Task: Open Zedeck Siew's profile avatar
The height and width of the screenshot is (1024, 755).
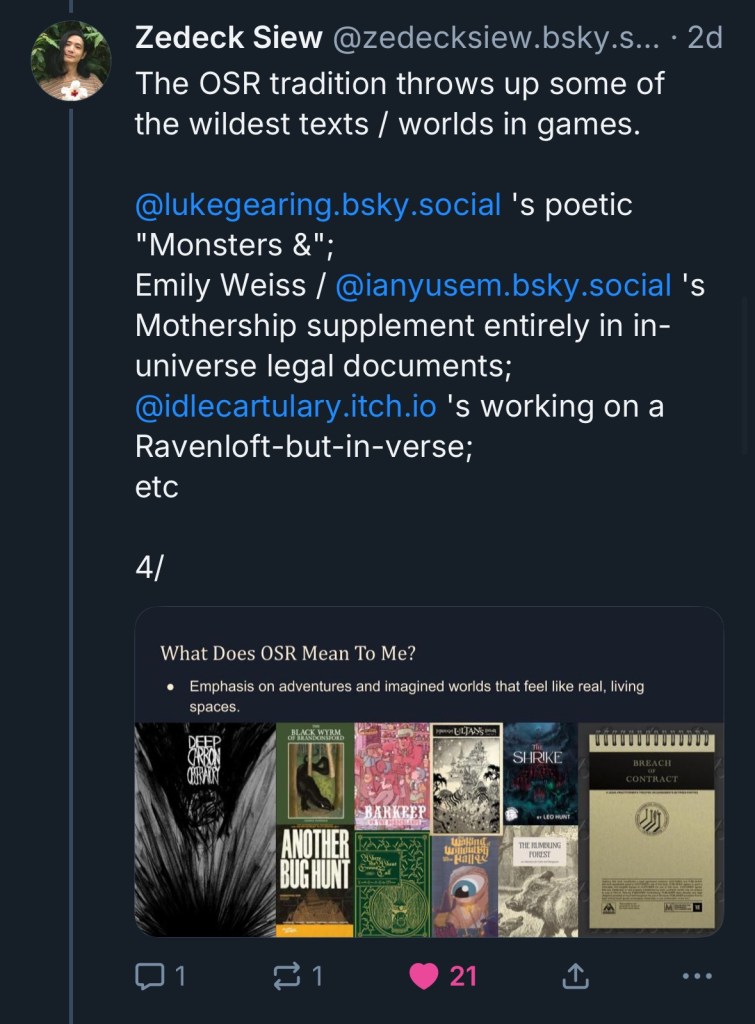Action: tap(71, 61)
